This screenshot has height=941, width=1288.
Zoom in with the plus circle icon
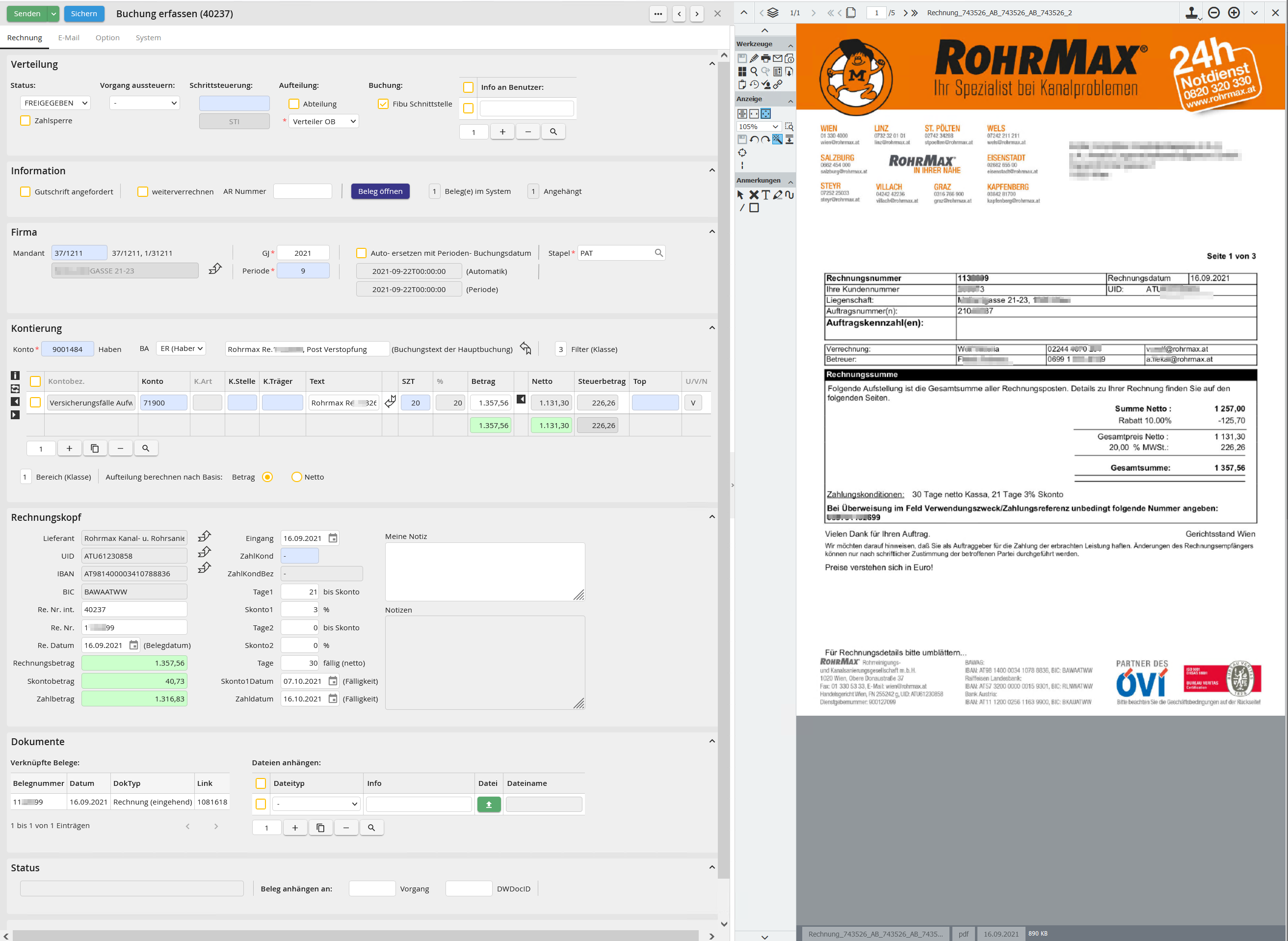click(x=1234, y=13)
